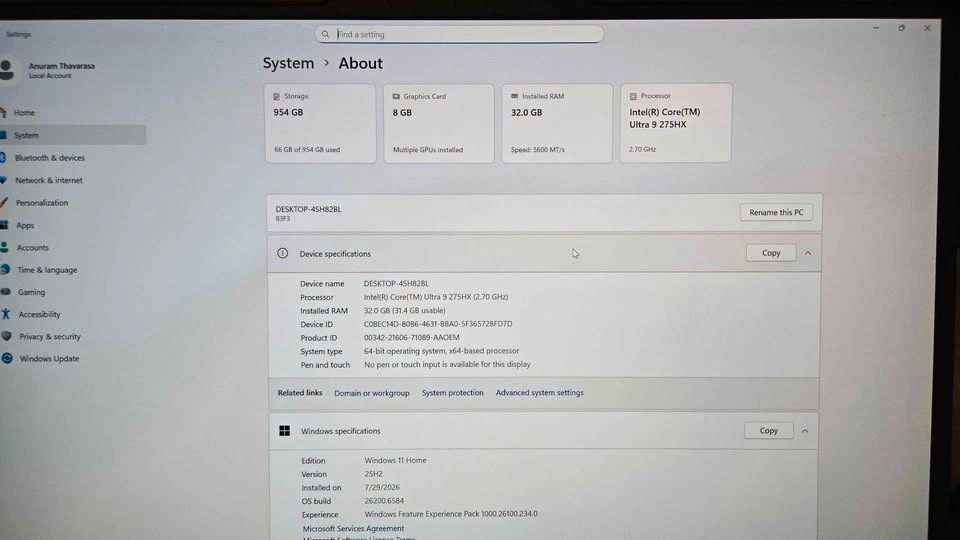The image size is (960, 540).
Task: Click the search magnifier icon
Action: click(325, 34)
